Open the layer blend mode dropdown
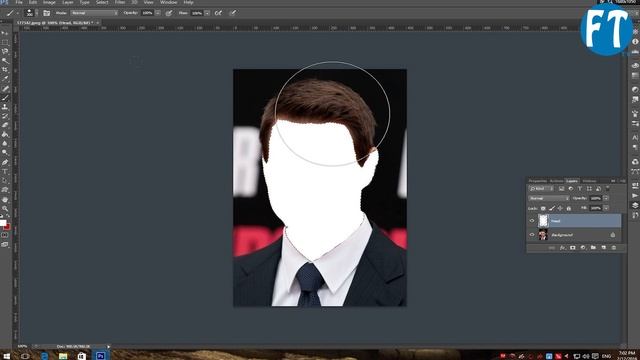The image size is (640, 360). 549,198
